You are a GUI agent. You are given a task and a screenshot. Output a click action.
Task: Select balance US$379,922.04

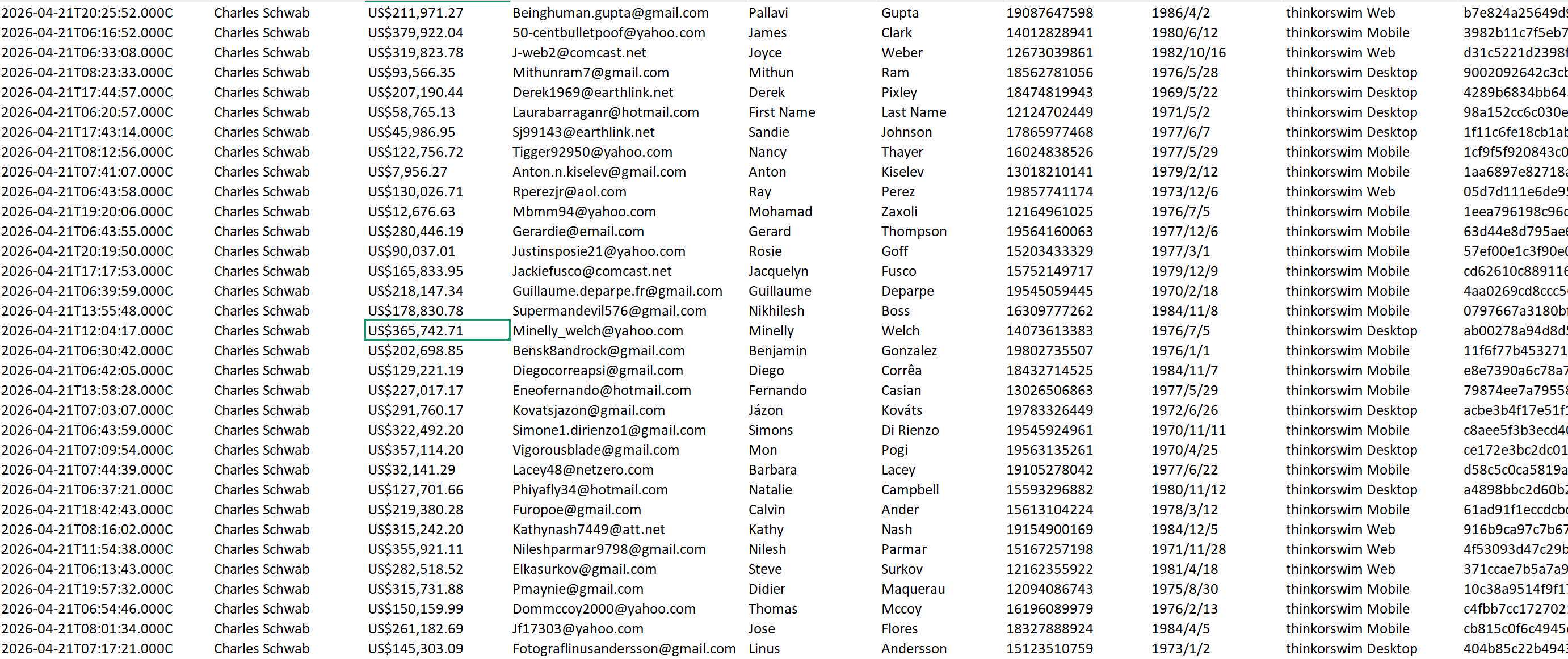(416, 33)
